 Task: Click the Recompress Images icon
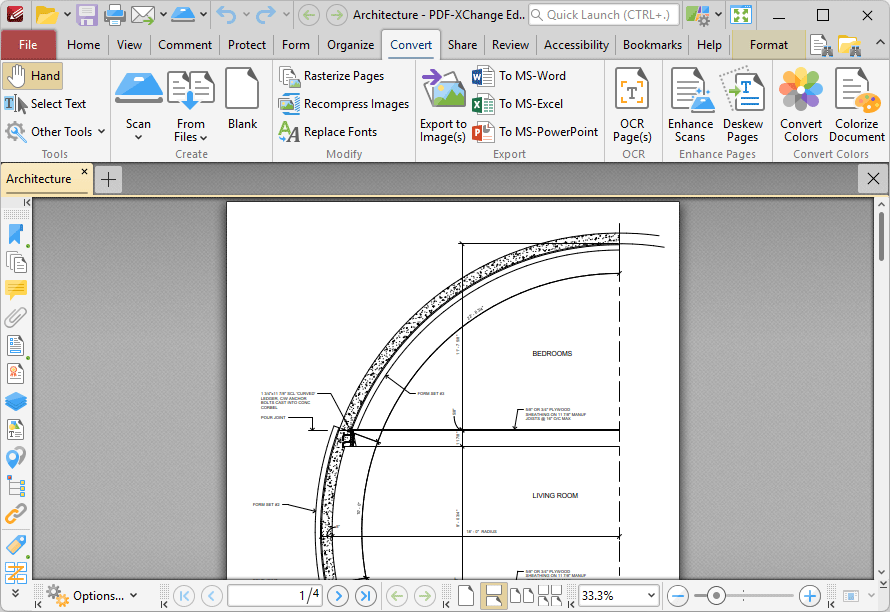tap(289, 104)
